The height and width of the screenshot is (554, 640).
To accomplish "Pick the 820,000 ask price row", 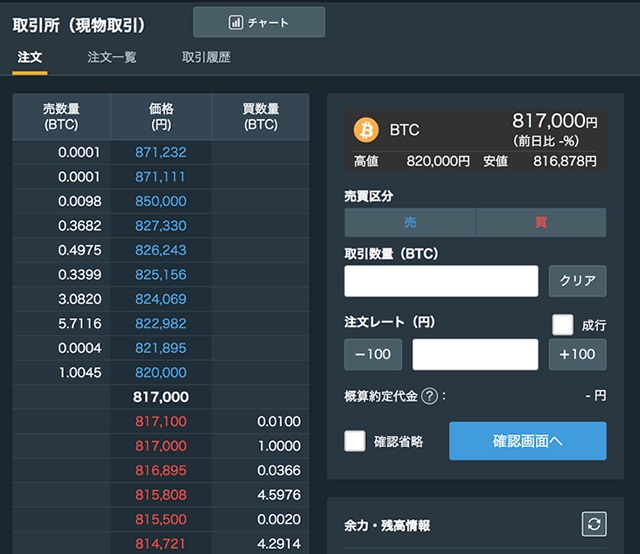I will [160, 372].
